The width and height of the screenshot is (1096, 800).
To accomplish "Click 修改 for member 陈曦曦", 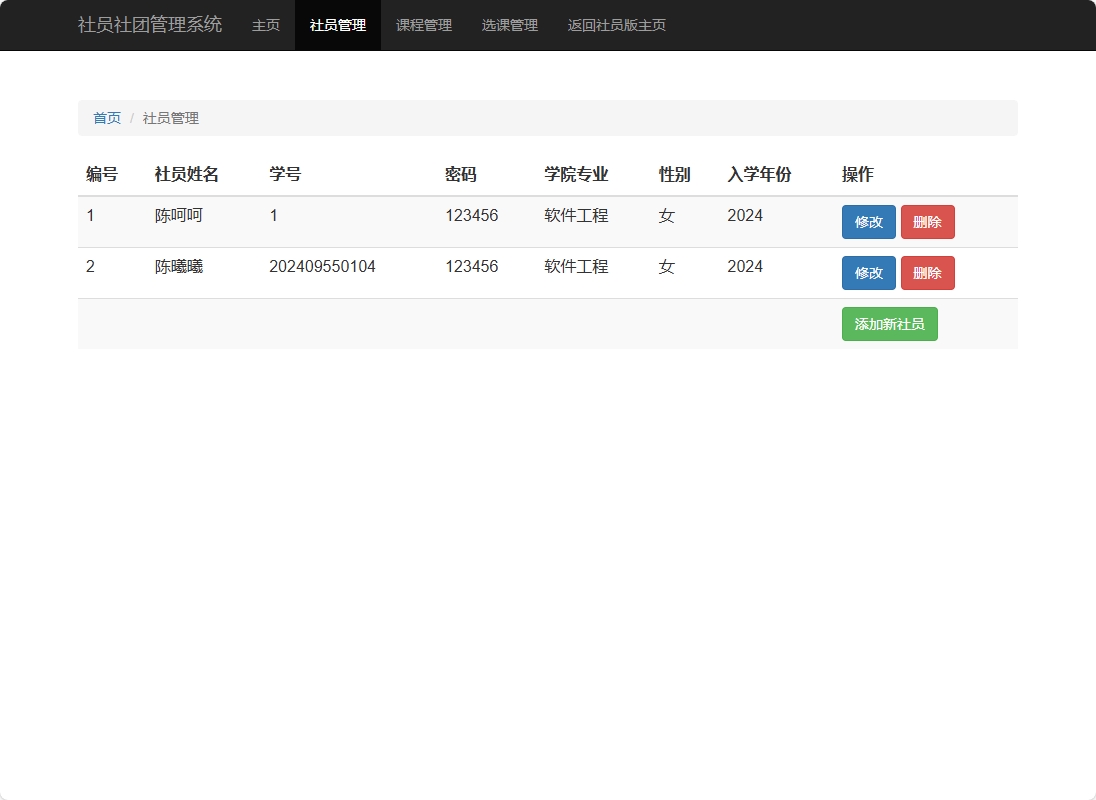I will 868,273.
